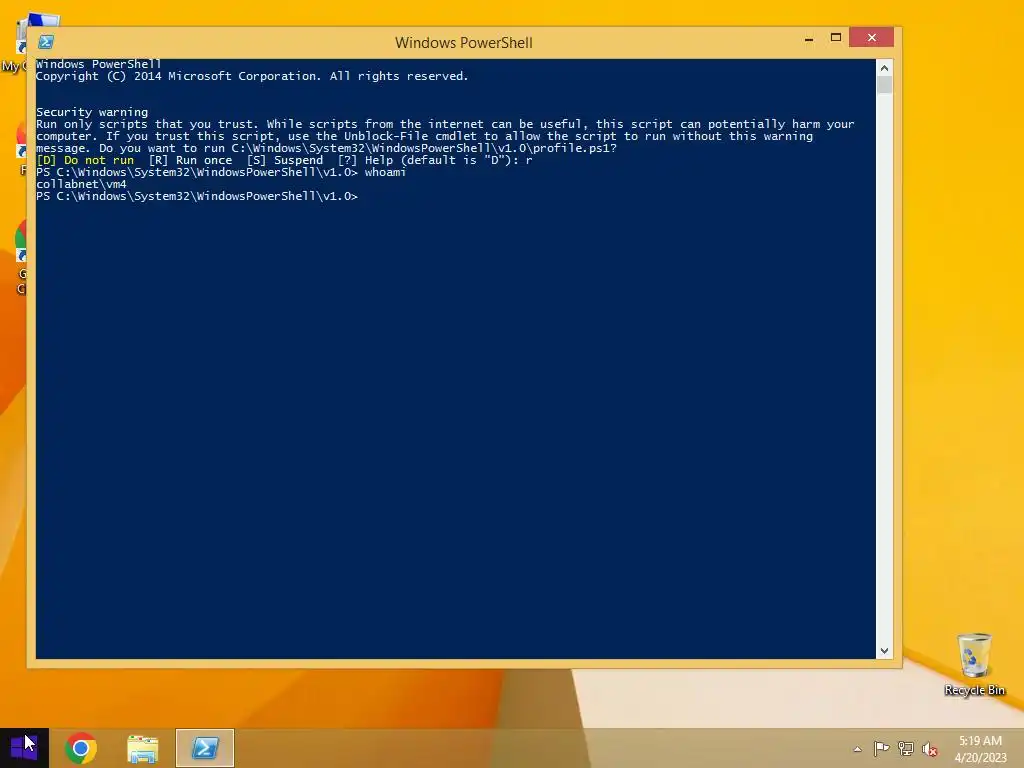
Task: Minimize the Windows PowerShell window
Action: (x=809, y=38)
